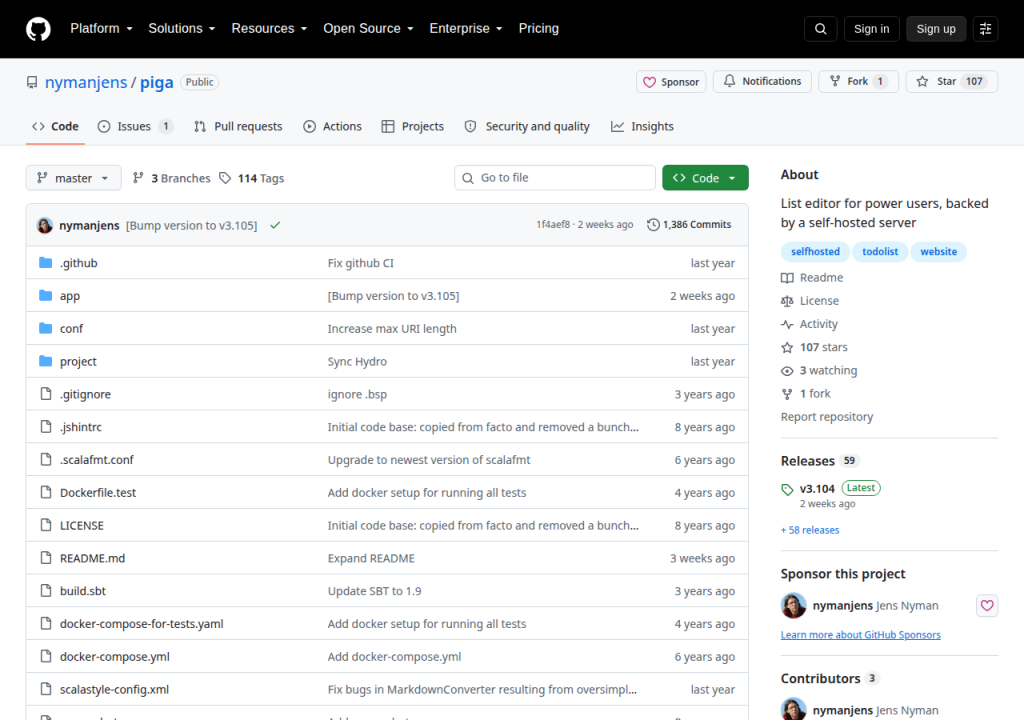1024x720 pixels.
Task: Open the Pricing page
Action: pyautogui.click(x=539, y=29)
